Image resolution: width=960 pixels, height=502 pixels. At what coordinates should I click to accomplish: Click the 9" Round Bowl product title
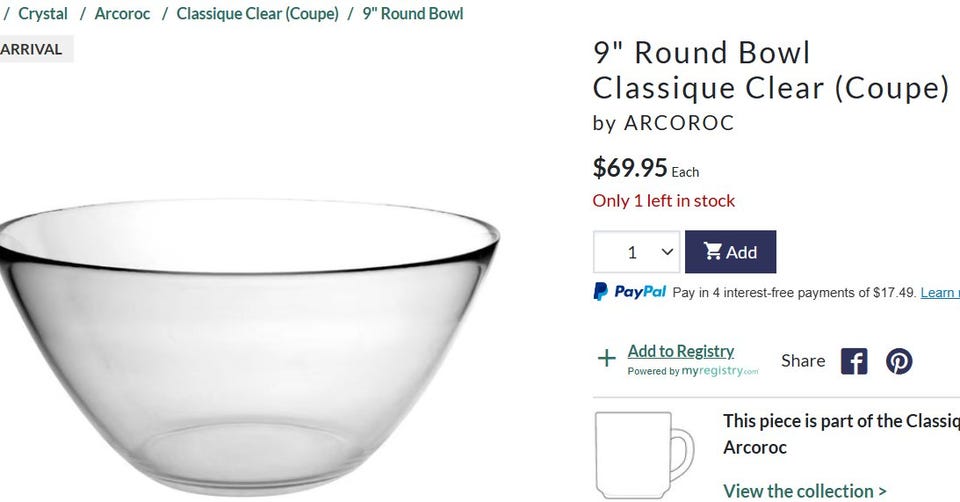702,52
